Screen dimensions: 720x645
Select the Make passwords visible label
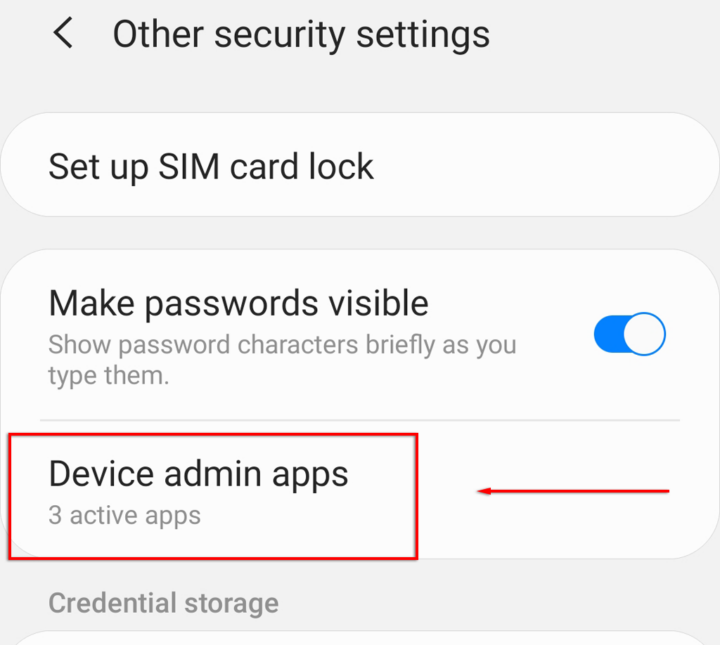(x=238, y=303)
